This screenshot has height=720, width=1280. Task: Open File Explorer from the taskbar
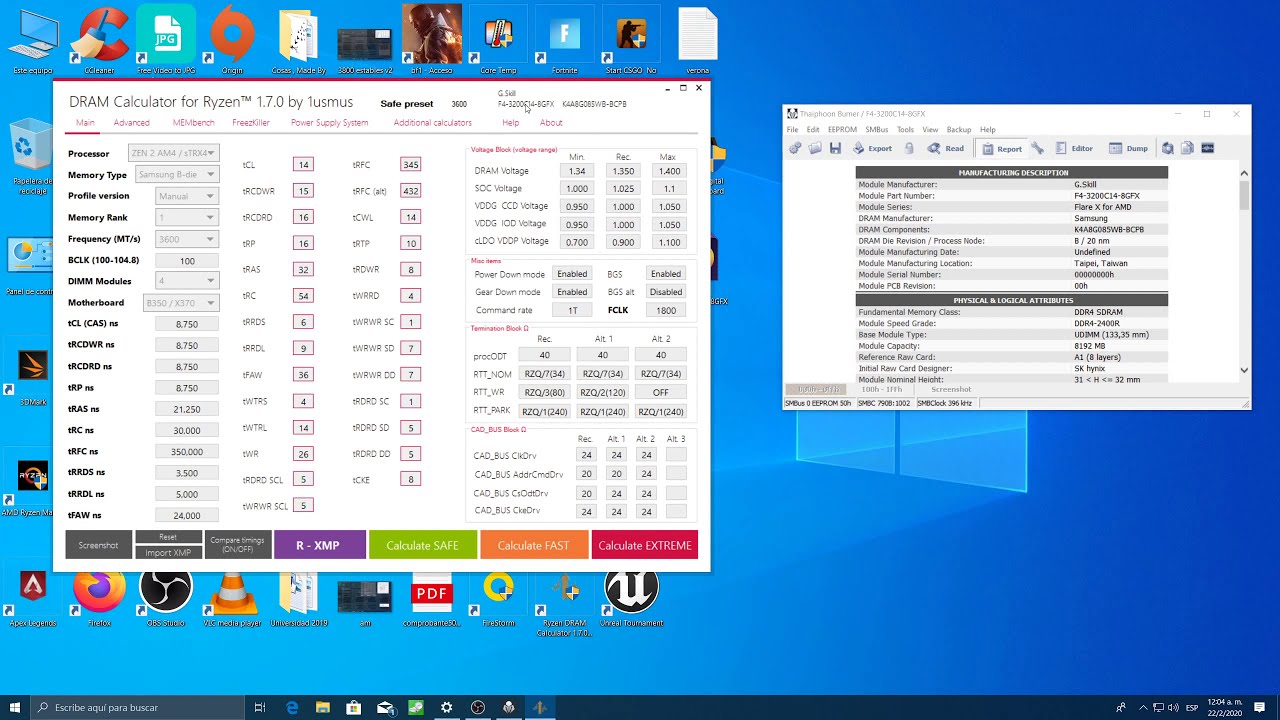click(323, 707)
